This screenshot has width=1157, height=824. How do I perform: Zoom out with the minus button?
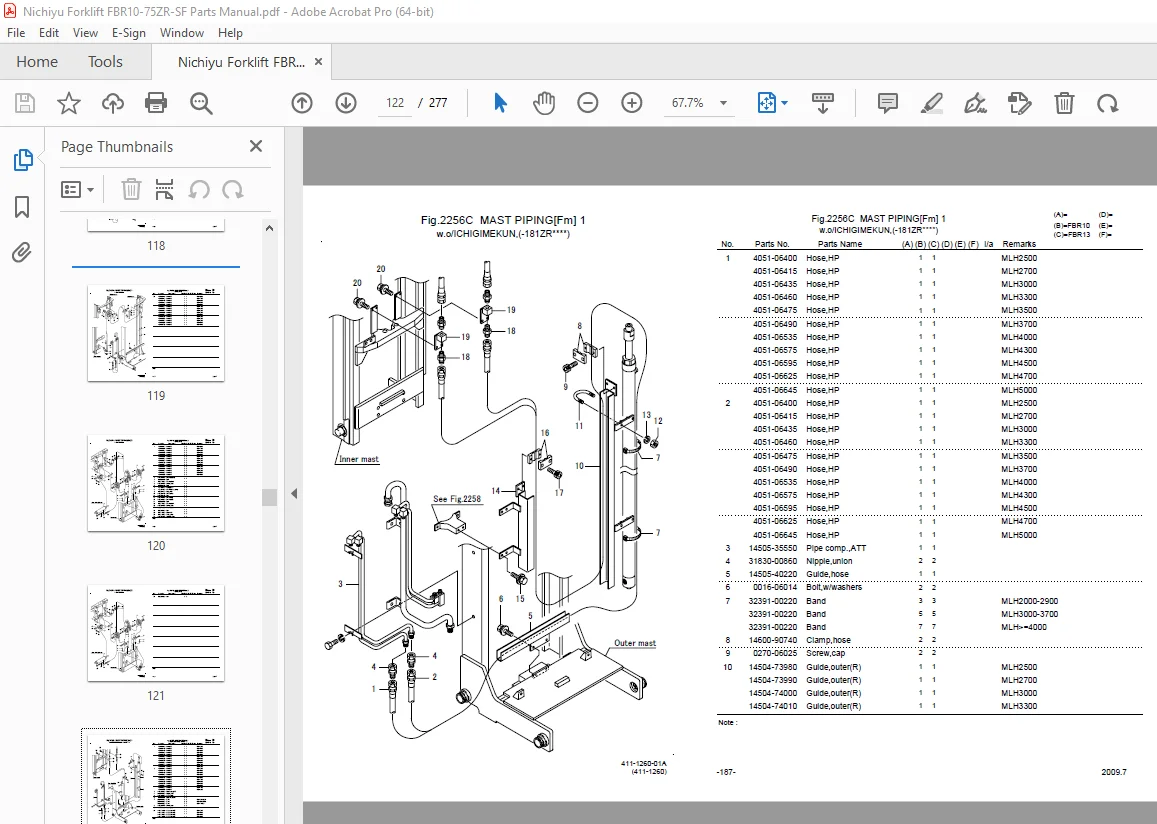[x=587, y=103]
